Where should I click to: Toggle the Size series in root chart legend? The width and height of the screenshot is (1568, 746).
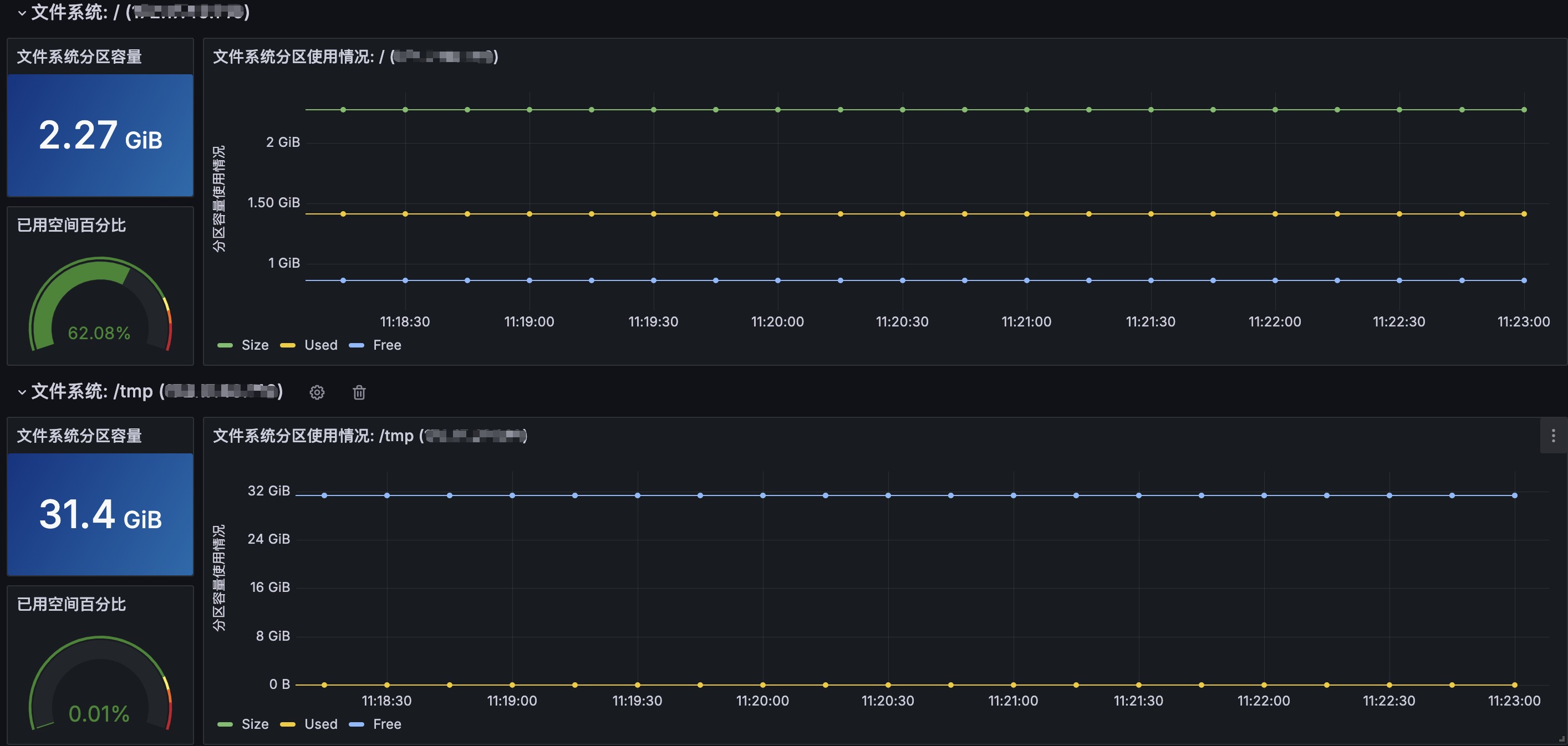coord(254,345)
